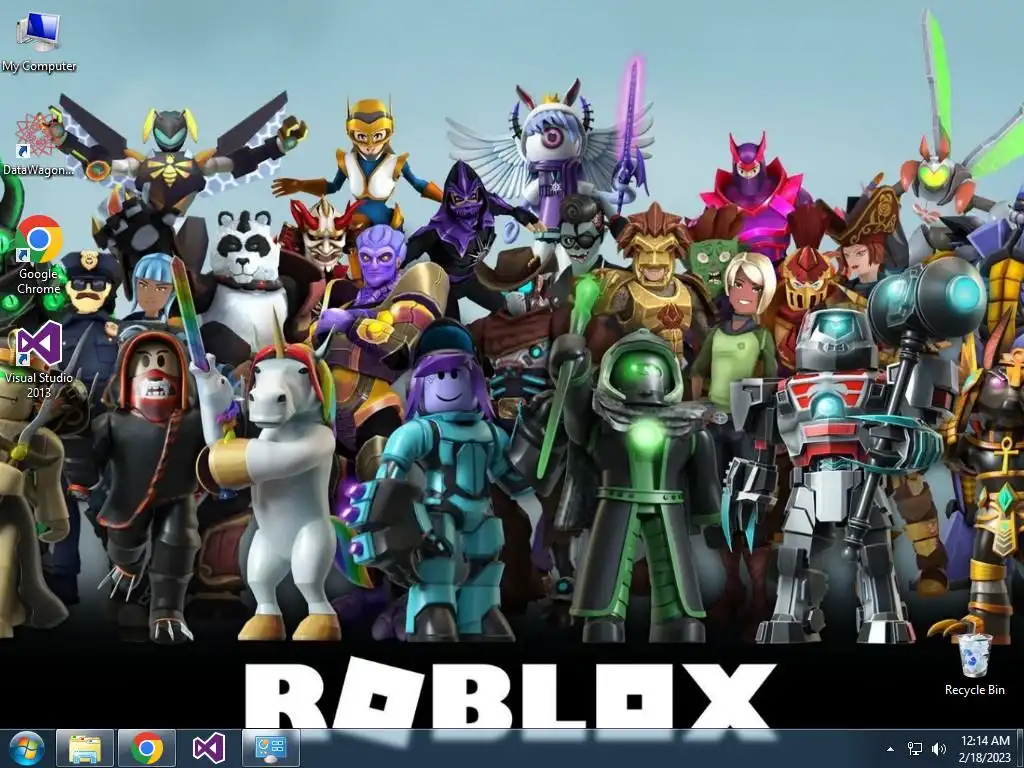
Task: Open the My Computer desktop icon
Action: tap(39, 42)
